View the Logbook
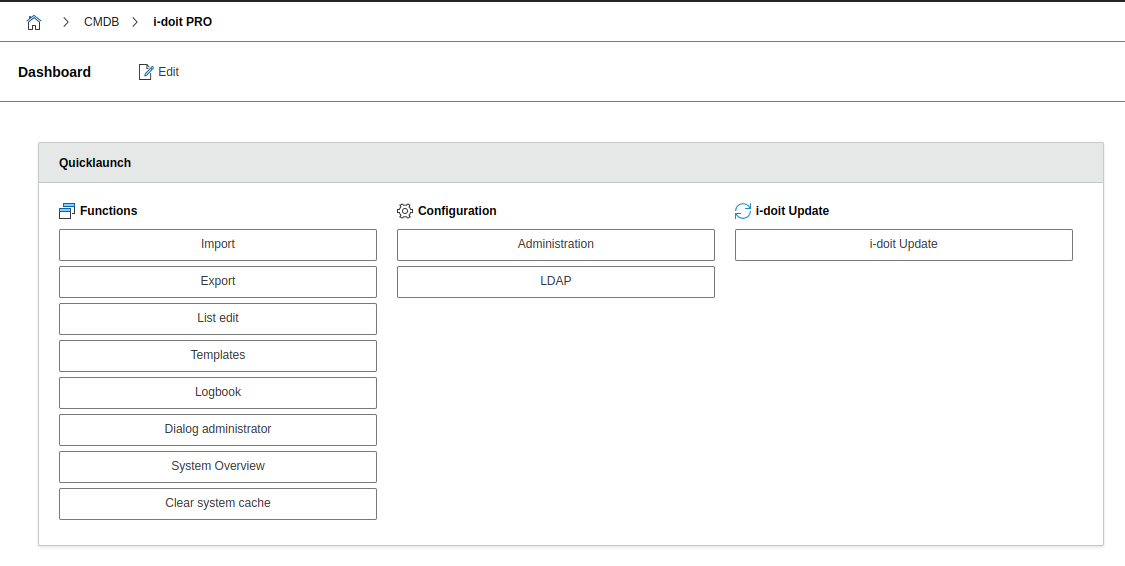 [218, 393]
